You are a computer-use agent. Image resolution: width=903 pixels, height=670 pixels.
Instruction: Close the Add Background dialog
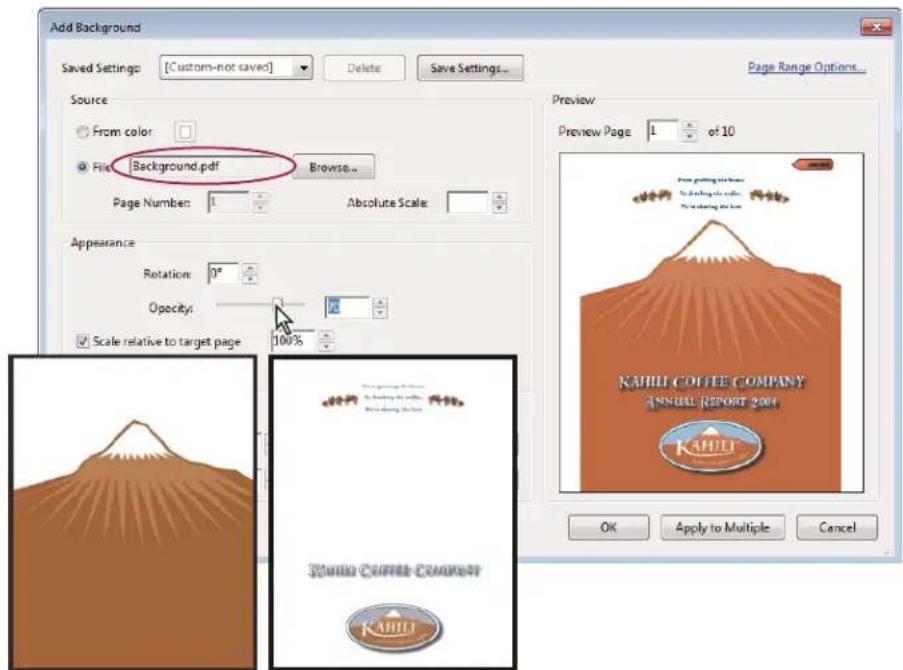876,27
